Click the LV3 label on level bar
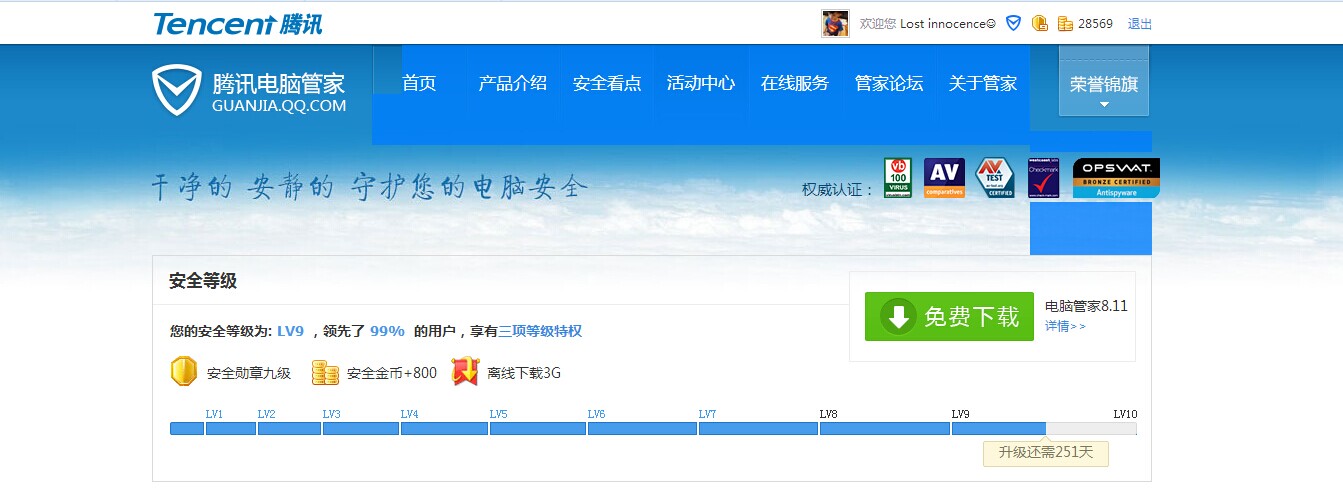Screen dimensions: 1343x498 tap(331, 414)
